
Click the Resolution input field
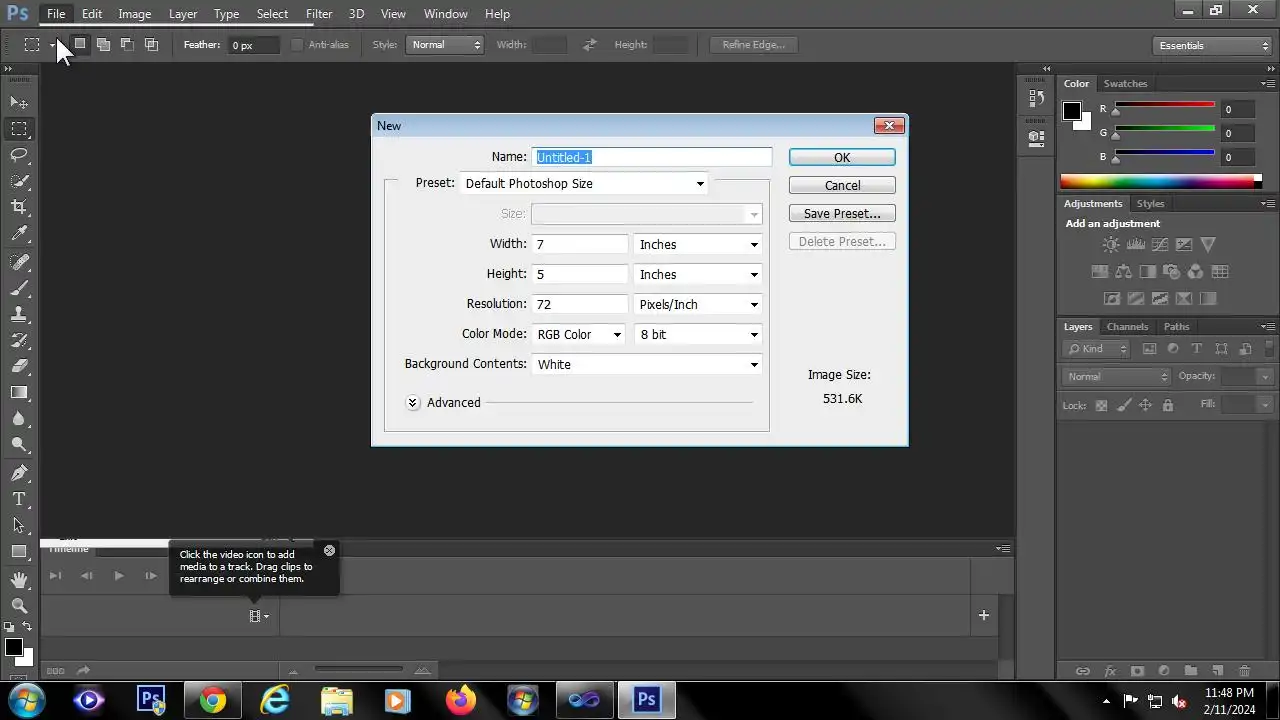click(x=580, y=305)
